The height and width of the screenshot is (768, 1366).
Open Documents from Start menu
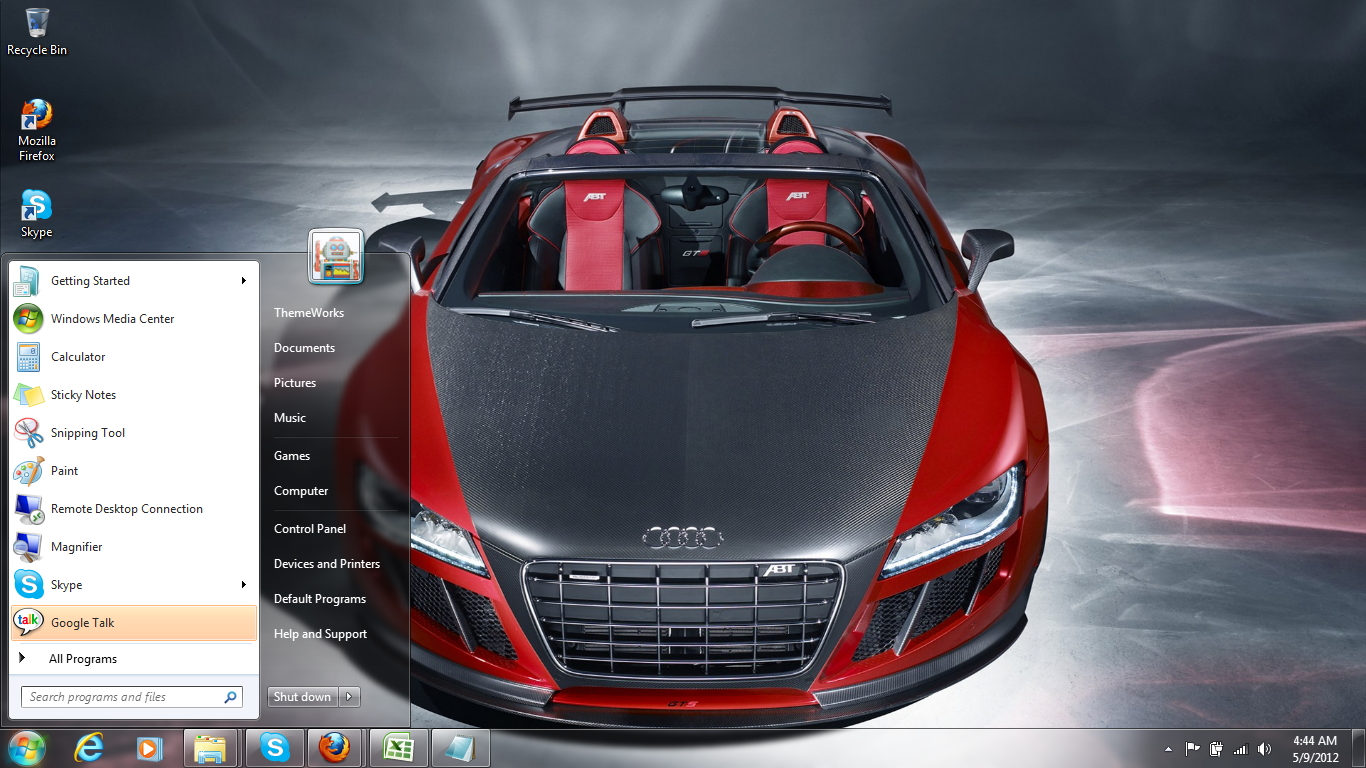pyautogui.click(x=304, y=348)
